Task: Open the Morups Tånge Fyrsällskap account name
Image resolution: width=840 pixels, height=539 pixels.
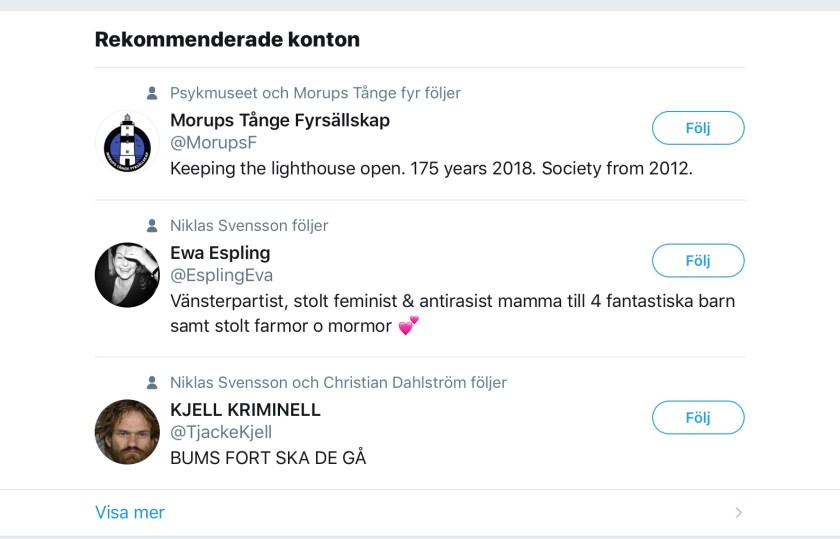Action: click(280, 120)
